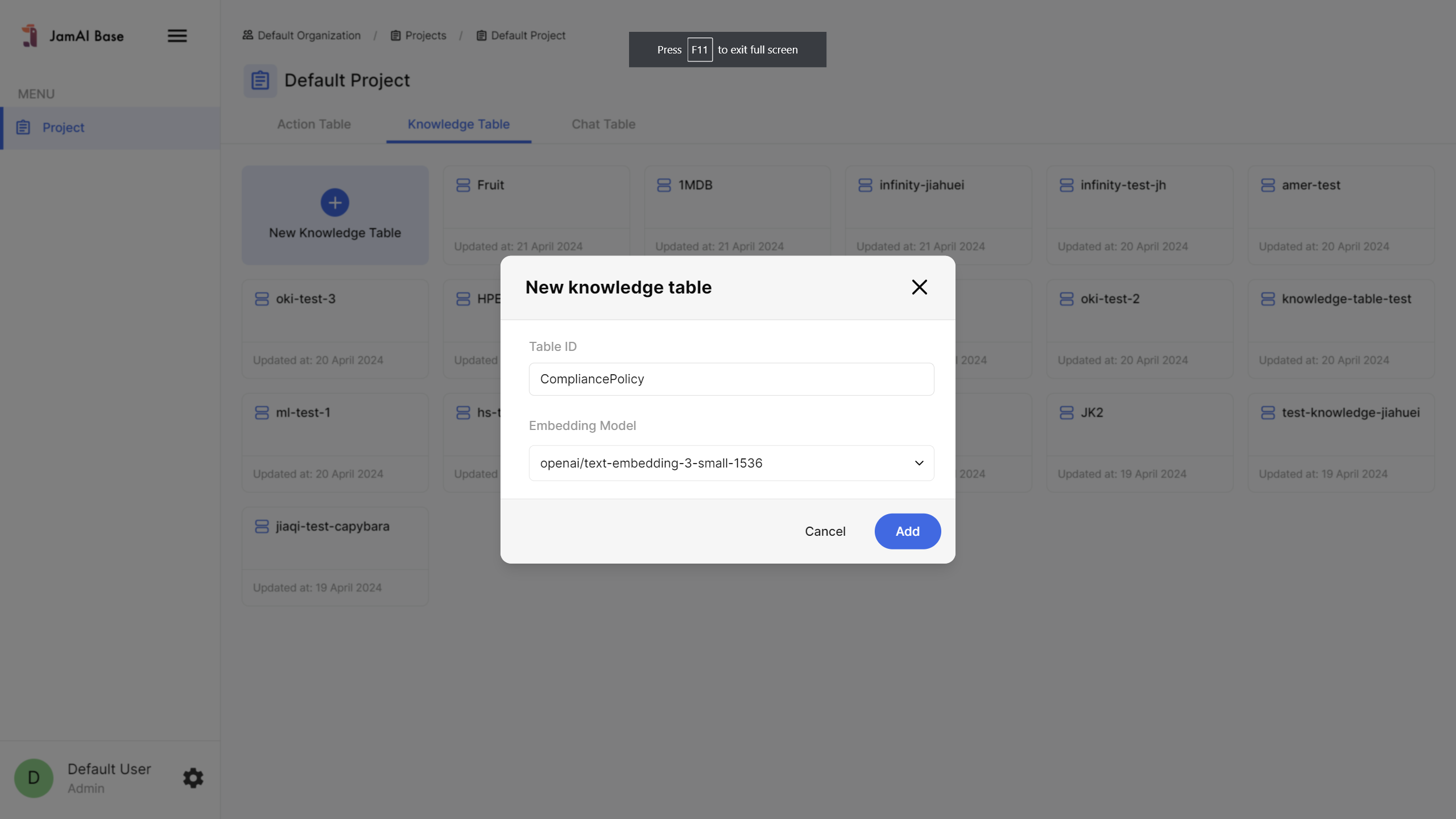This screenshot has width=1456, height=819.
Task: Open settings with the gear icon
Action: coord(193,777)
